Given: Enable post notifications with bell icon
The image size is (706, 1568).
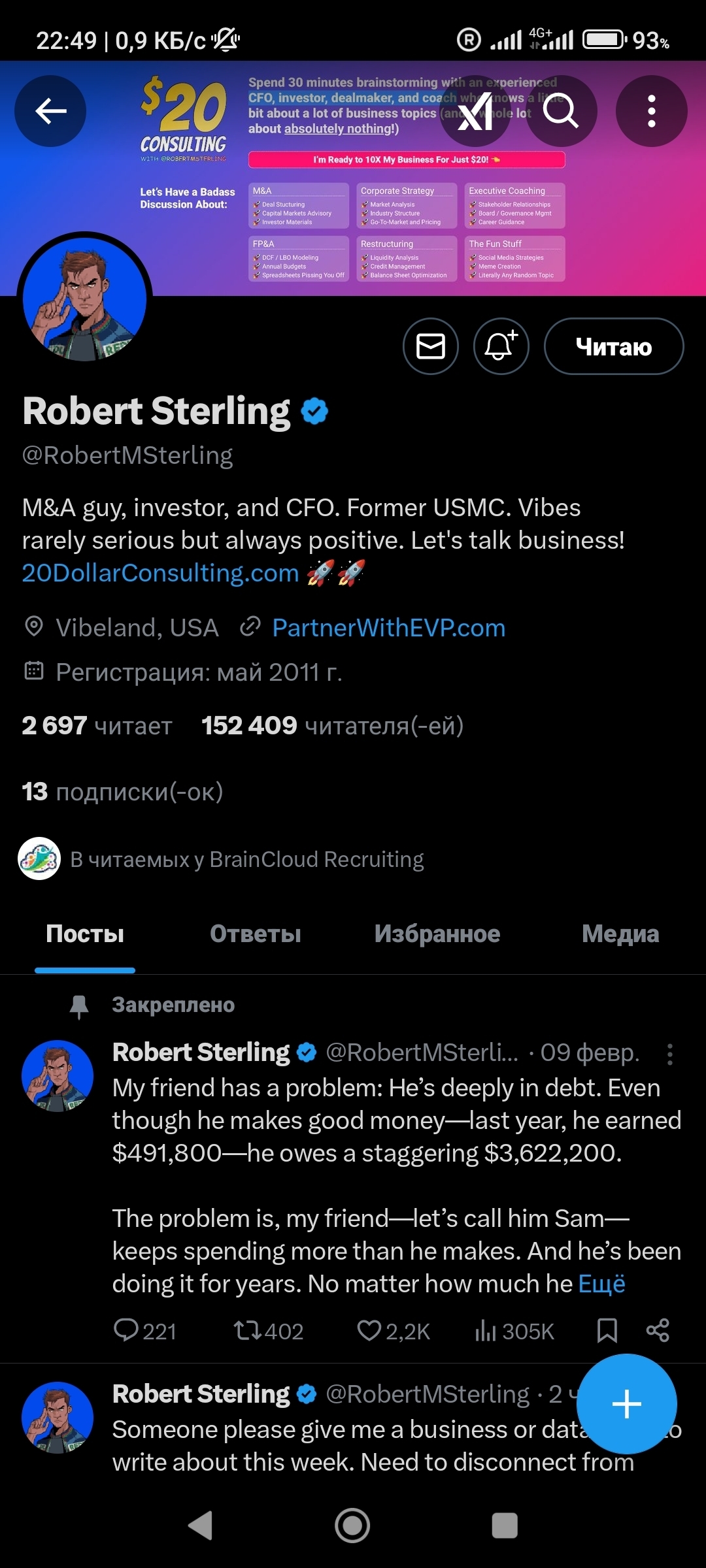Looking at the screenshot, I should (501, 346).
